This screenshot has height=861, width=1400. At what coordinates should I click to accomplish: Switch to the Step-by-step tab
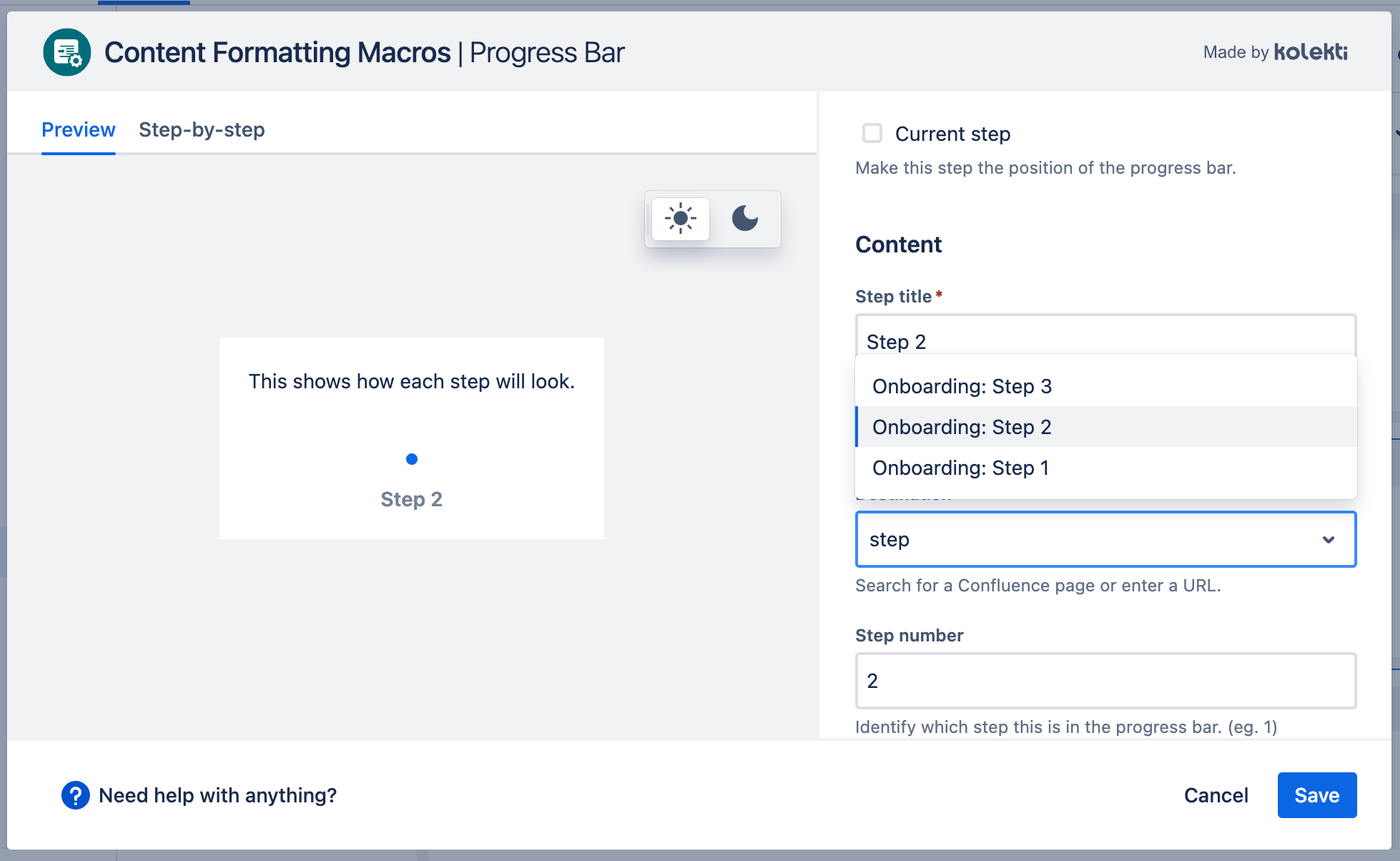[202, 129]
